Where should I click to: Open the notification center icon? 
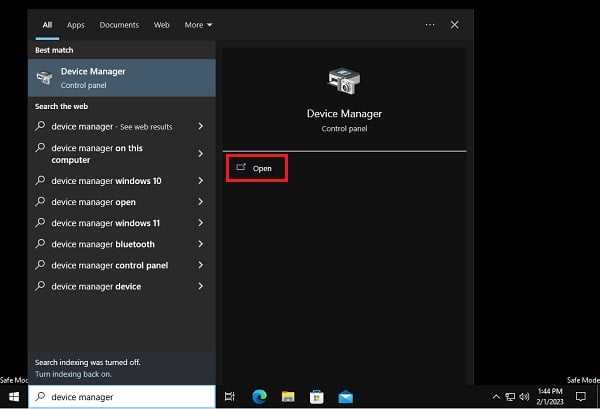(x=580, y=397)
